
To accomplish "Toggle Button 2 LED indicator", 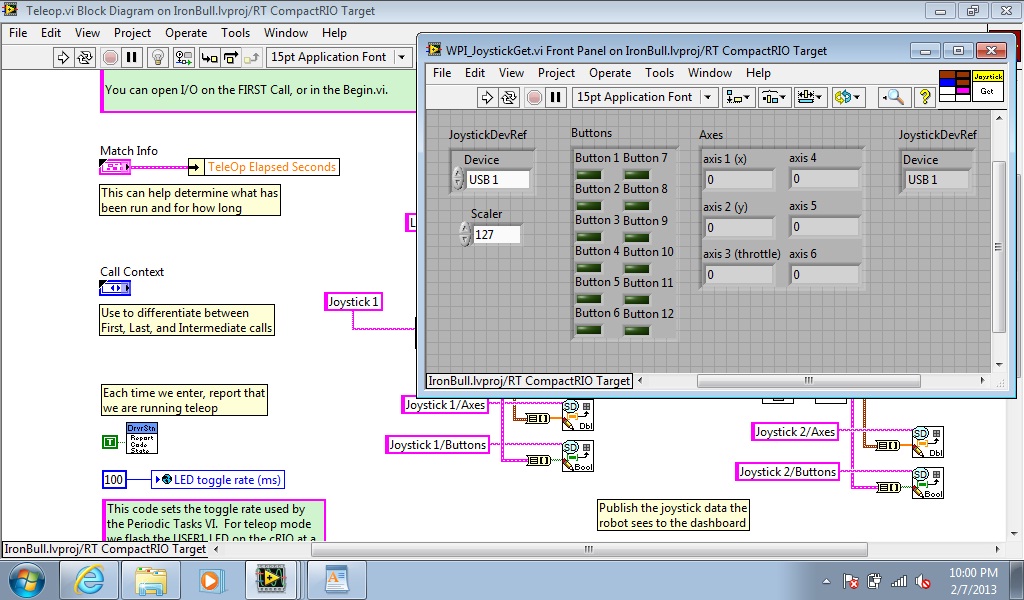I will [x=589, y=206].
